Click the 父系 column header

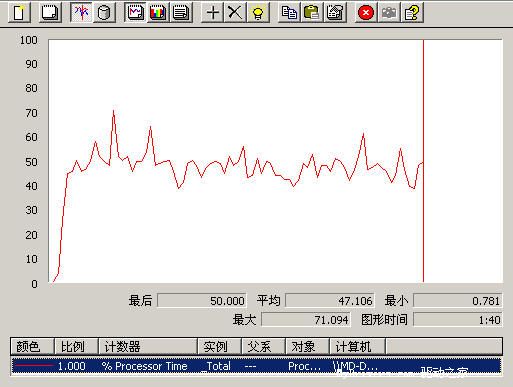(x=263, y=347)
